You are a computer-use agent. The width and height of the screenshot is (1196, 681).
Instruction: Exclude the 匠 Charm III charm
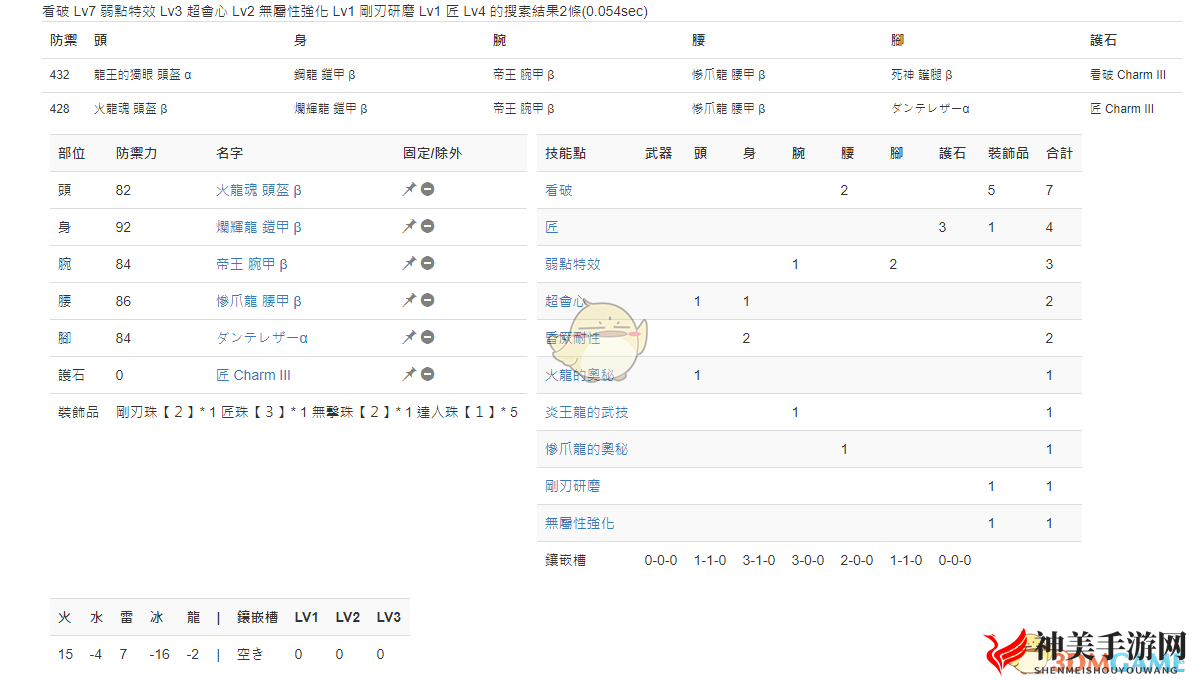428,374
